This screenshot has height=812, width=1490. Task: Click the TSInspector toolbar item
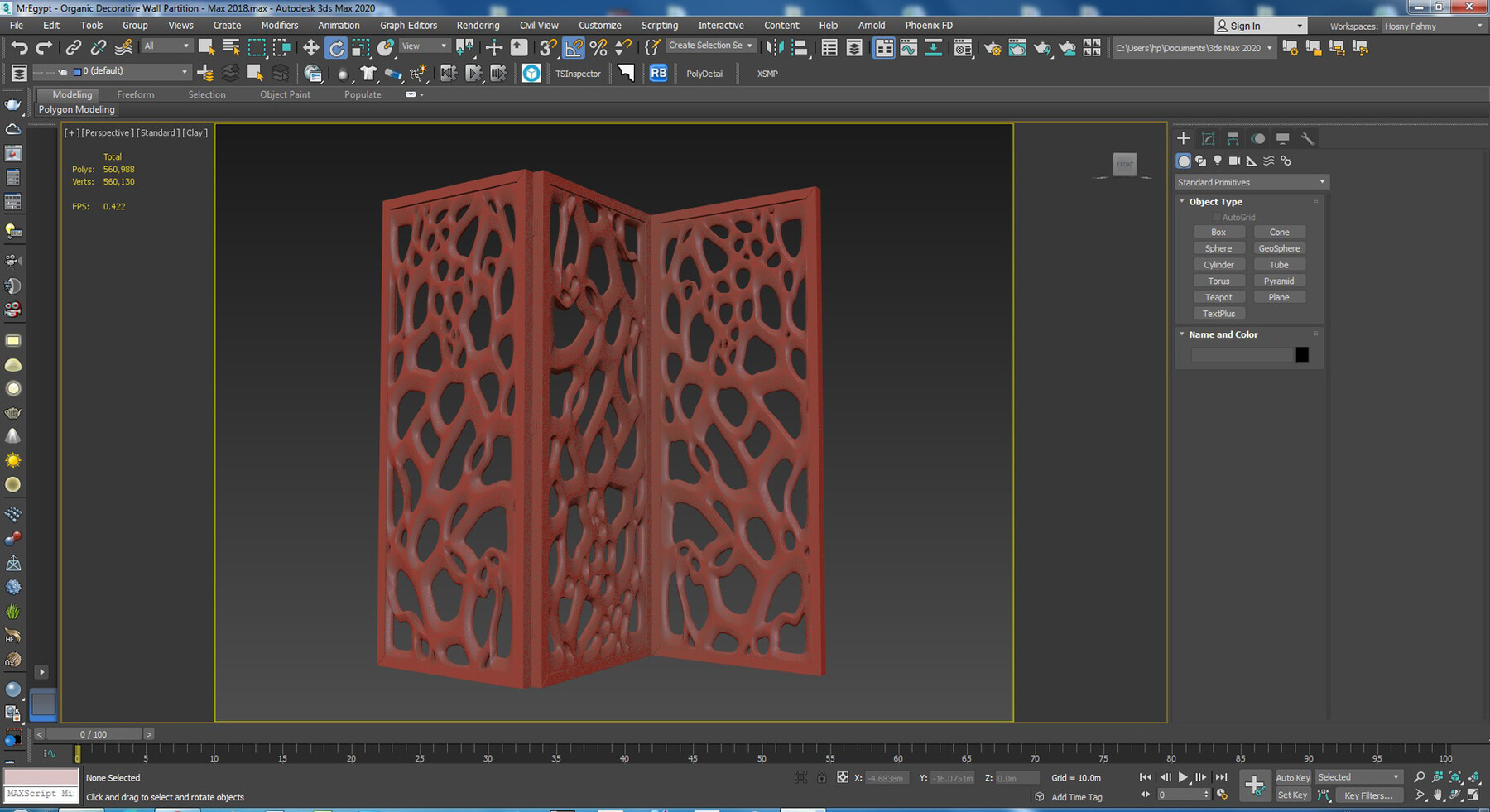point(578,74)
